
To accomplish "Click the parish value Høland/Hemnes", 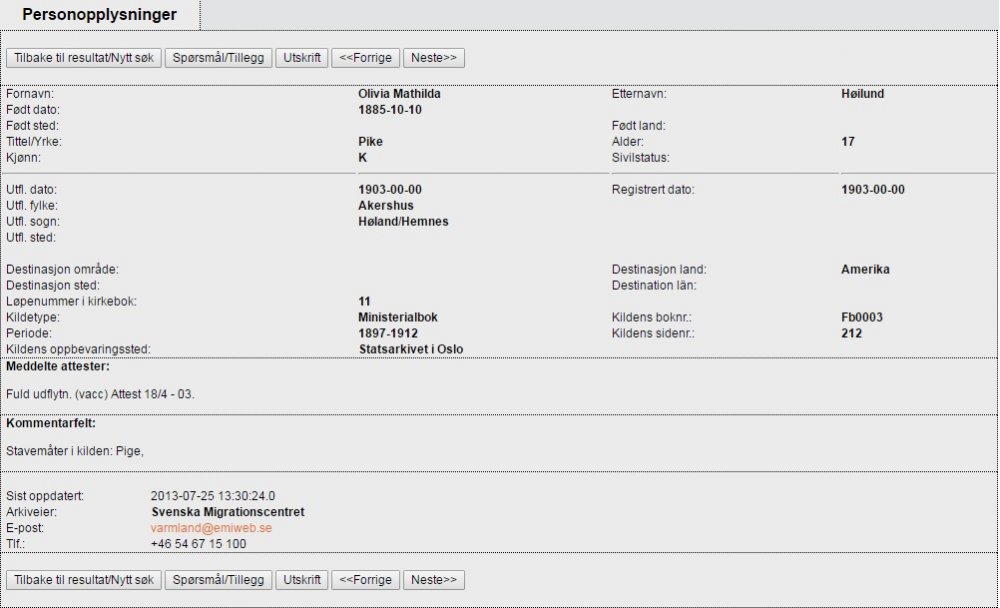I will click(403, 222).
